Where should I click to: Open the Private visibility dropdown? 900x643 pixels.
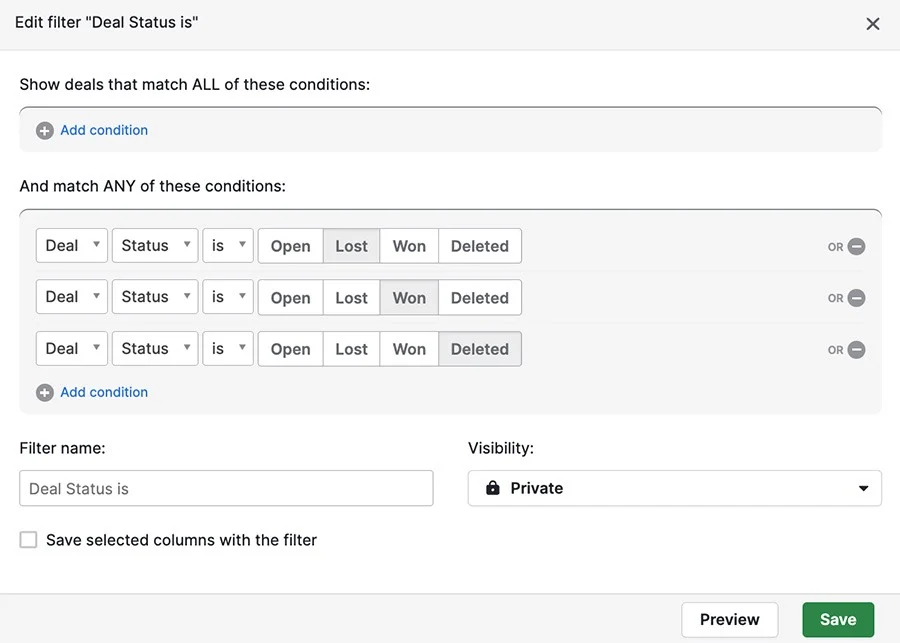click(x=674, y=488)
